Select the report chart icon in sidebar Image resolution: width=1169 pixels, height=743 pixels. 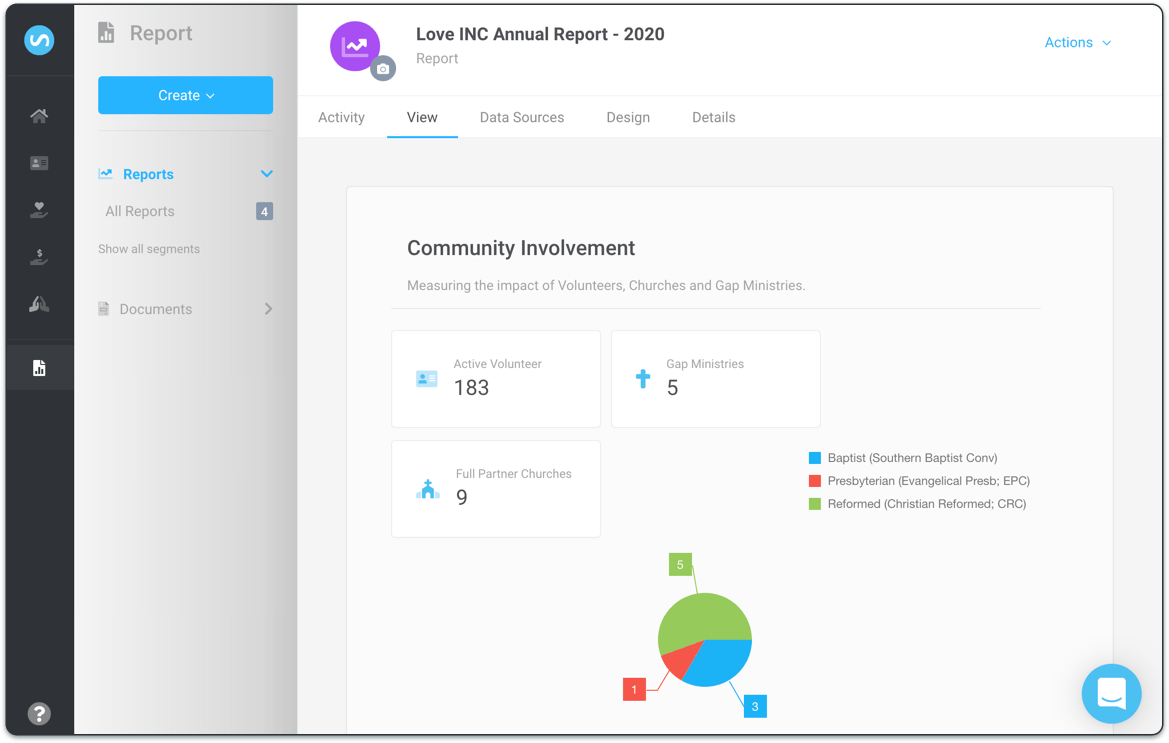tap(39, 368)
